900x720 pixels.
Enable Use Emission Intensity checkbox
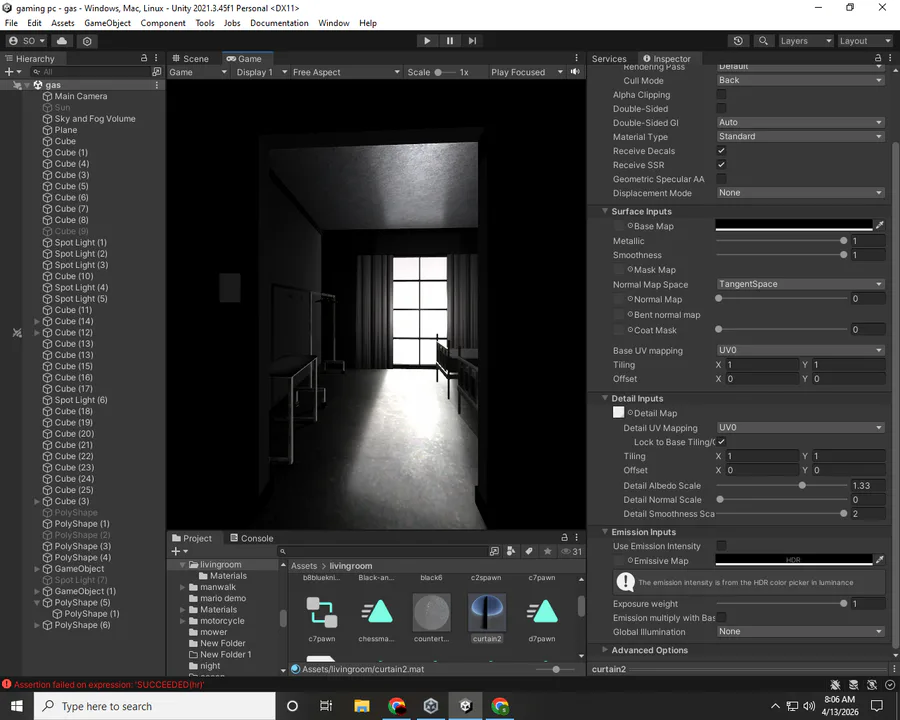pos(721,545)
